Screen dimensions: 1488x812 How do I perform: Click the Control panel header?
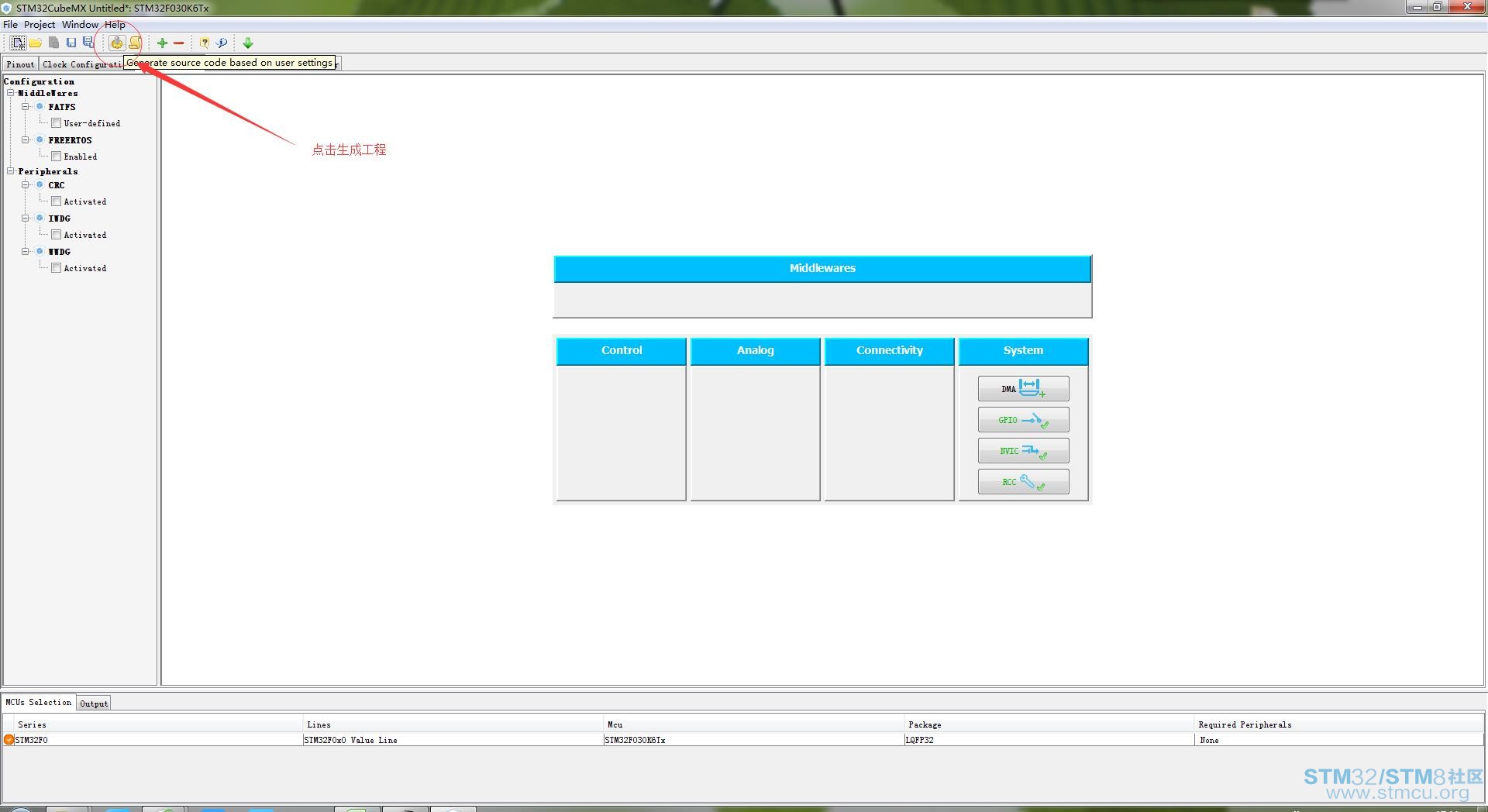coord(622,350)
